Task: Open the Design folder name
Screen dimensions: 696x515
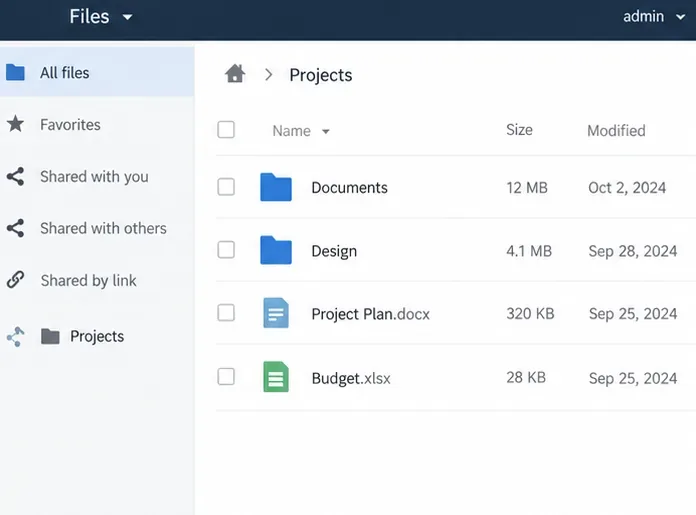Action: point(334,251)
